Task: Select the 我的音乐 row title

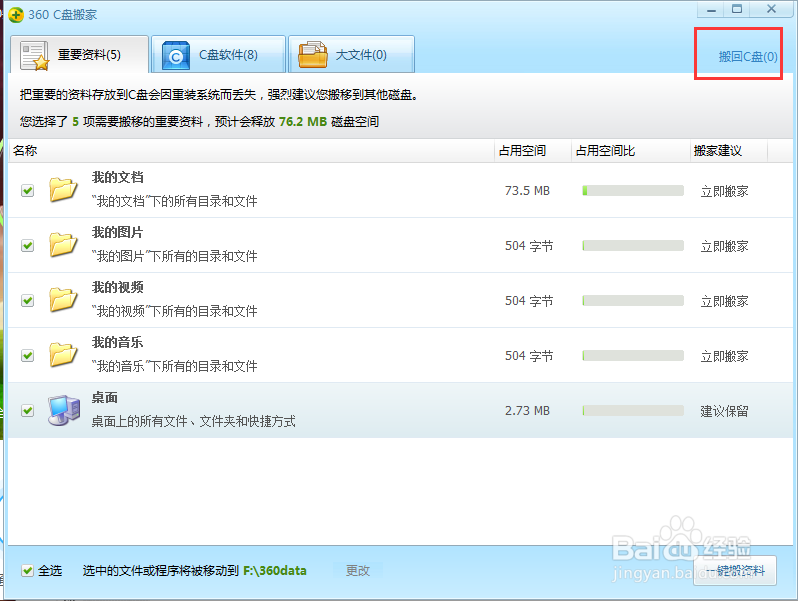Action: click(x=118, y=342)
